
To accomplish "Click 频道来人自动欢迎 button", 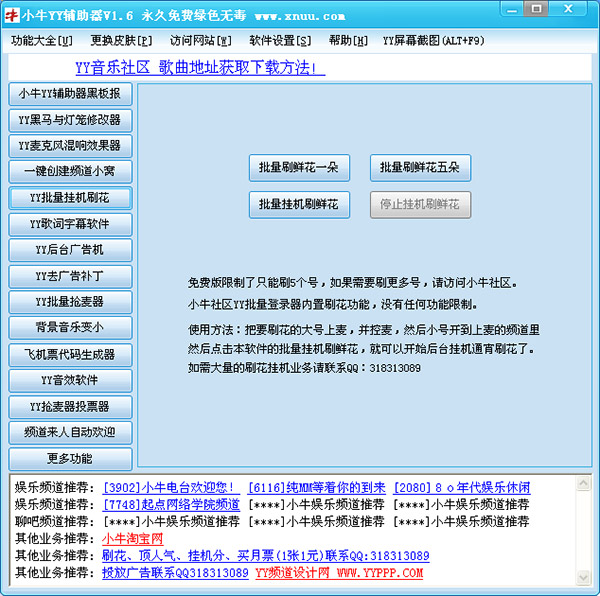I will tap(70, 433).
